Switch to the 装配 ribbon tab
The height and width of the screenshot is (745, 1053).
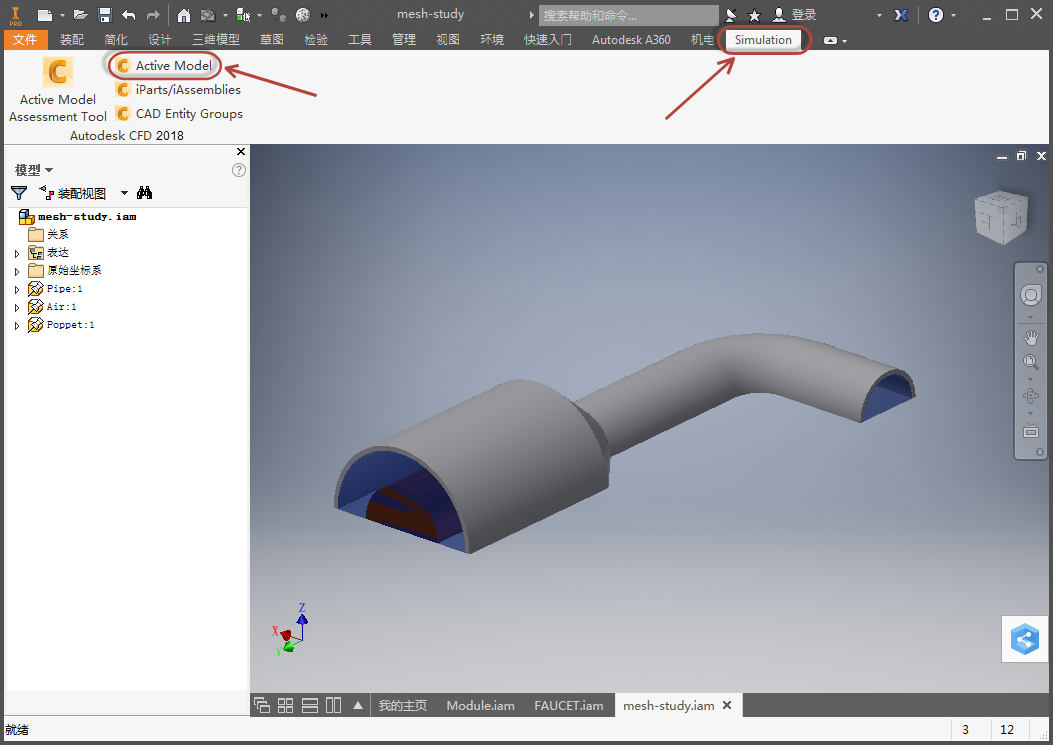click(x=72, y=40)
